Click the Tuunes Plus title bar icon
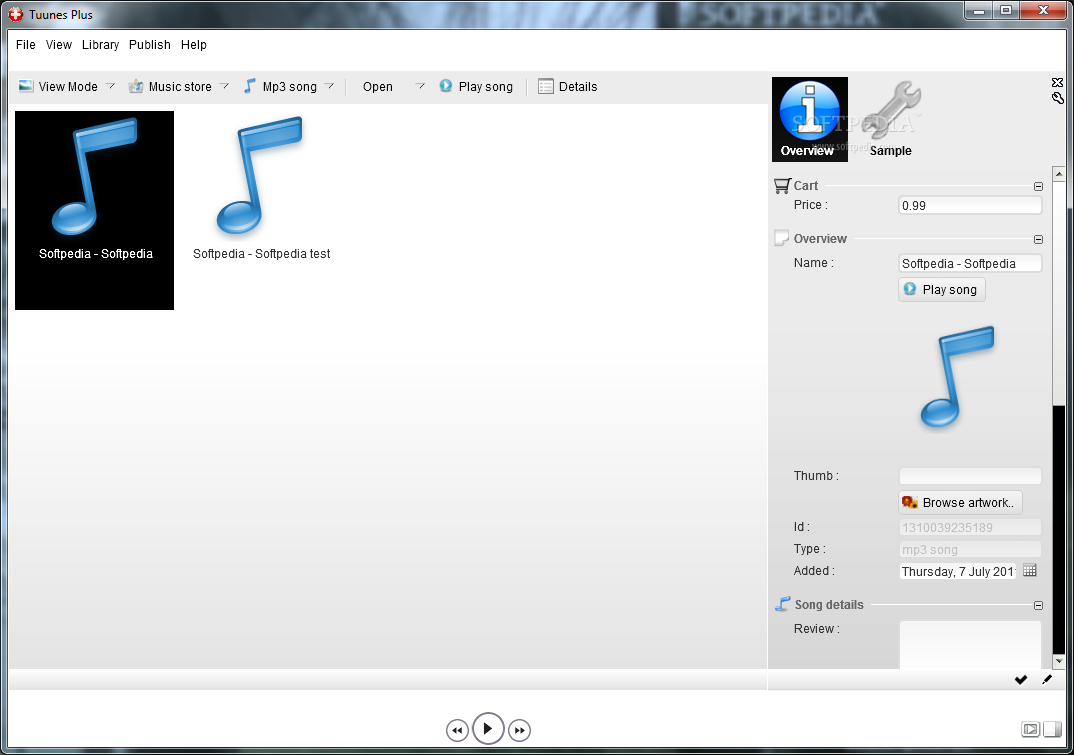Image resolution: width=1074 pixels, height=755 pixels. click(15, 14)
